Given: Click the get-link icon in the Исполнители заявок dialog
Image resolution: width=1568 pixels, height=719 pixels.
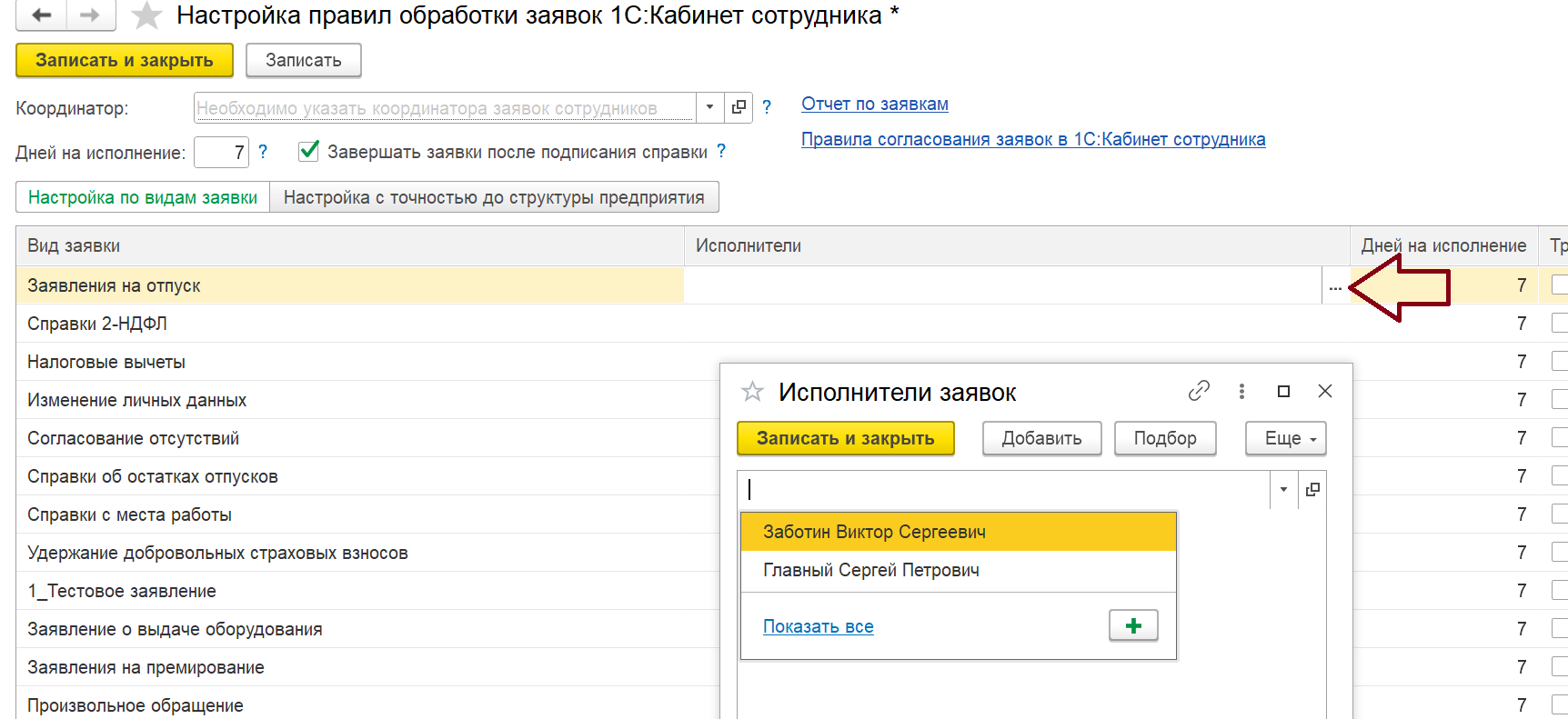Looking at the screenshot, I should (x=1199, y=391).
